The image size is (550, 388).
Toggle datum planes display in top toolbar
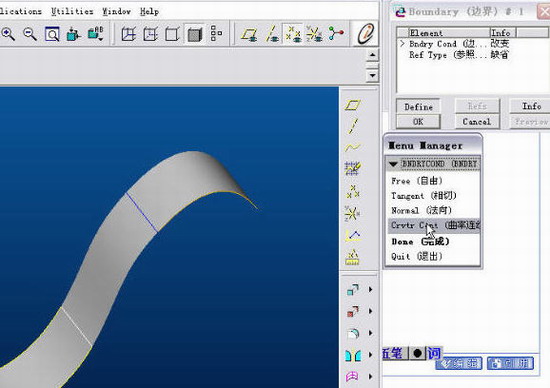(249, 34)
